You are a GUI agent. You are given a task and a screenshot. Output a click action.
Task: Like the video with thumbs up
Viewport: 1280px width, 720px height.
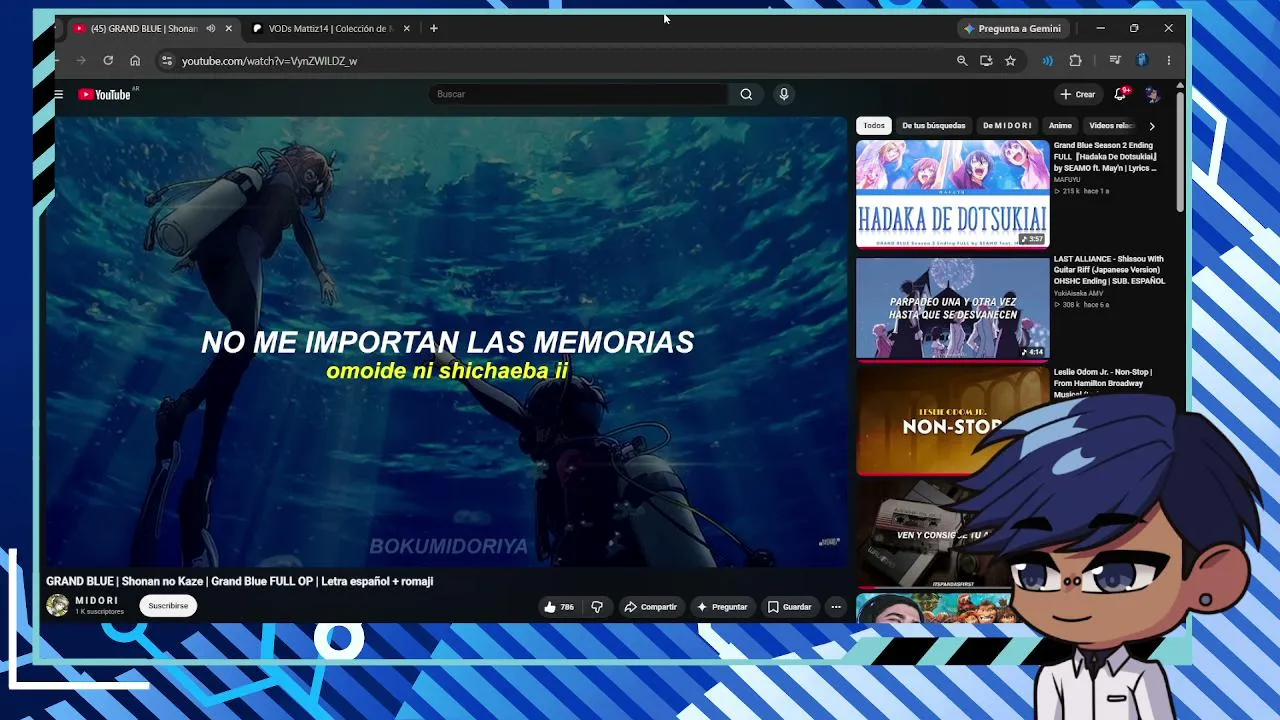[558, 607]
